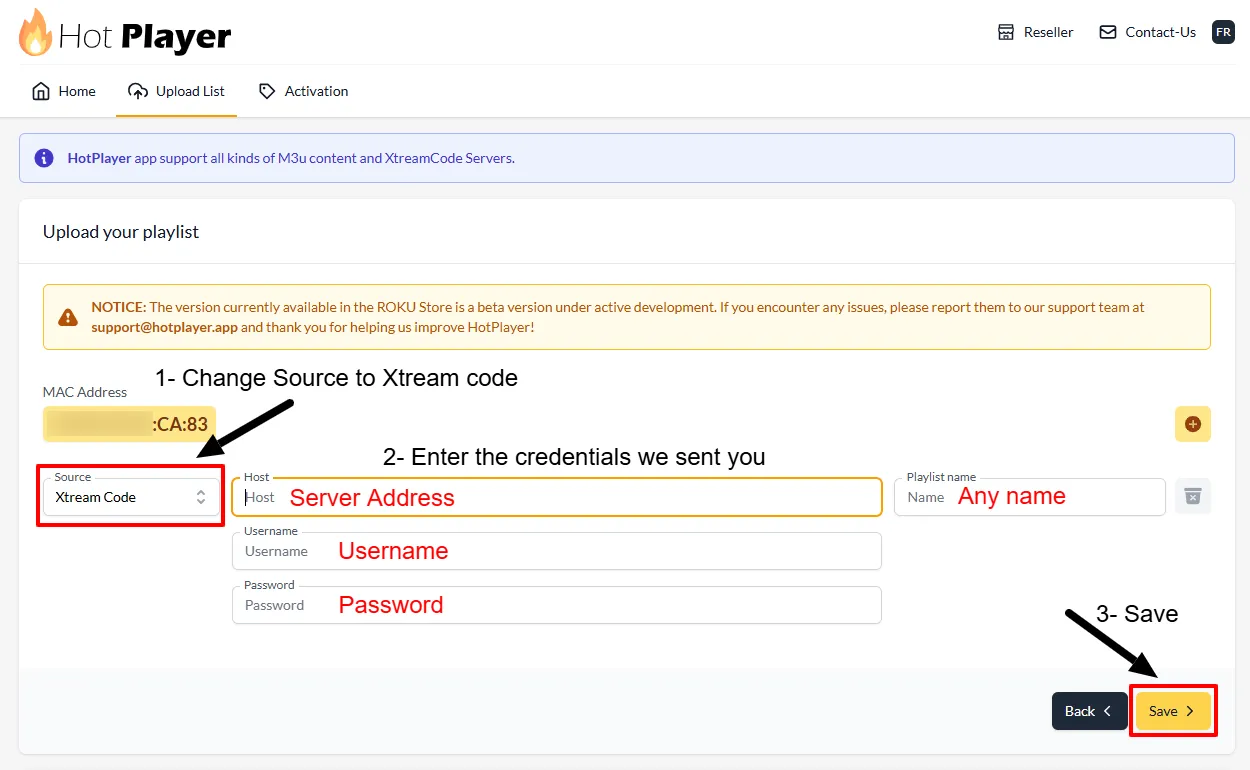Click the Save button

click(x=1173, y=711)
